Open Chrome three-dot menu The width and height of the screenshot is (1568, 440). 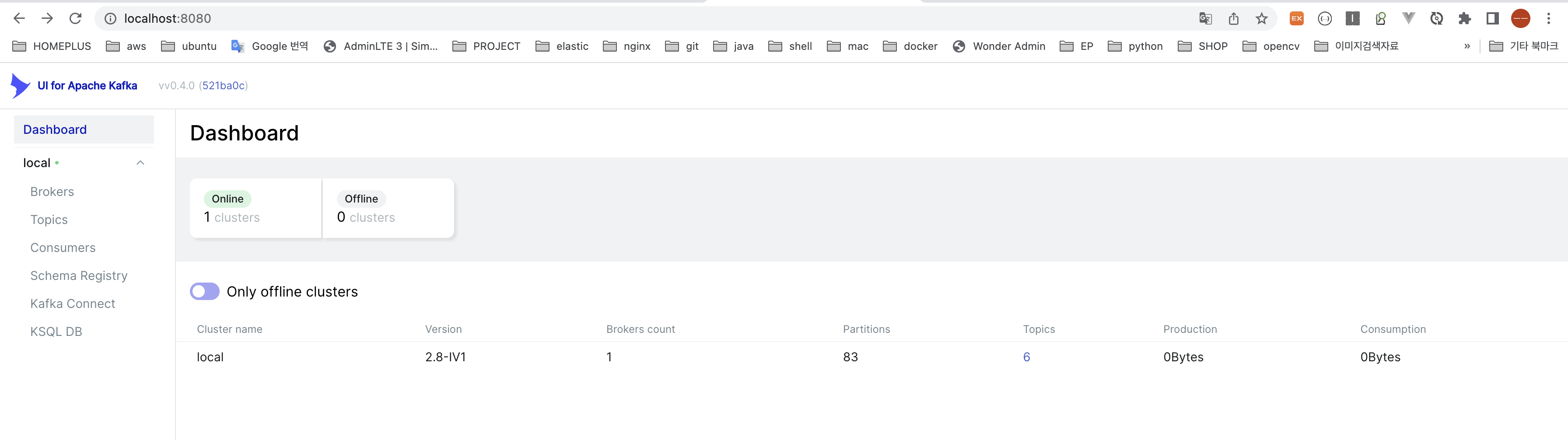coord(1548,19)
